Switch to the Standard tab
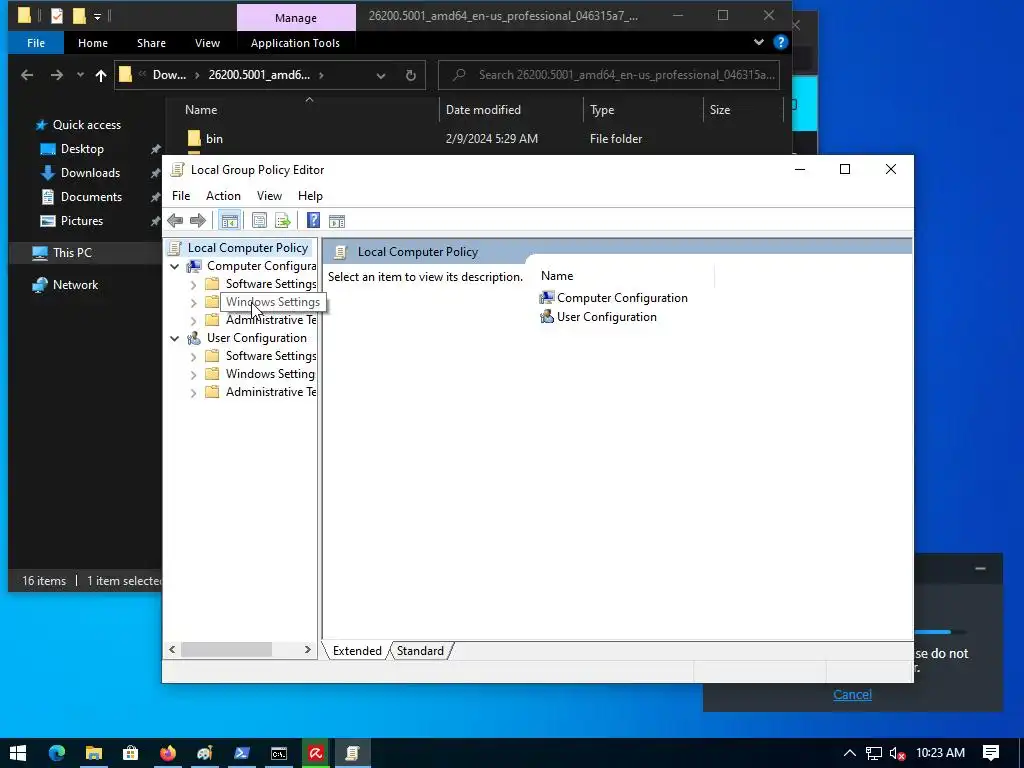The height and width of the screenshot is (768, 1024). pyautogui.click(x=421, y=651)
